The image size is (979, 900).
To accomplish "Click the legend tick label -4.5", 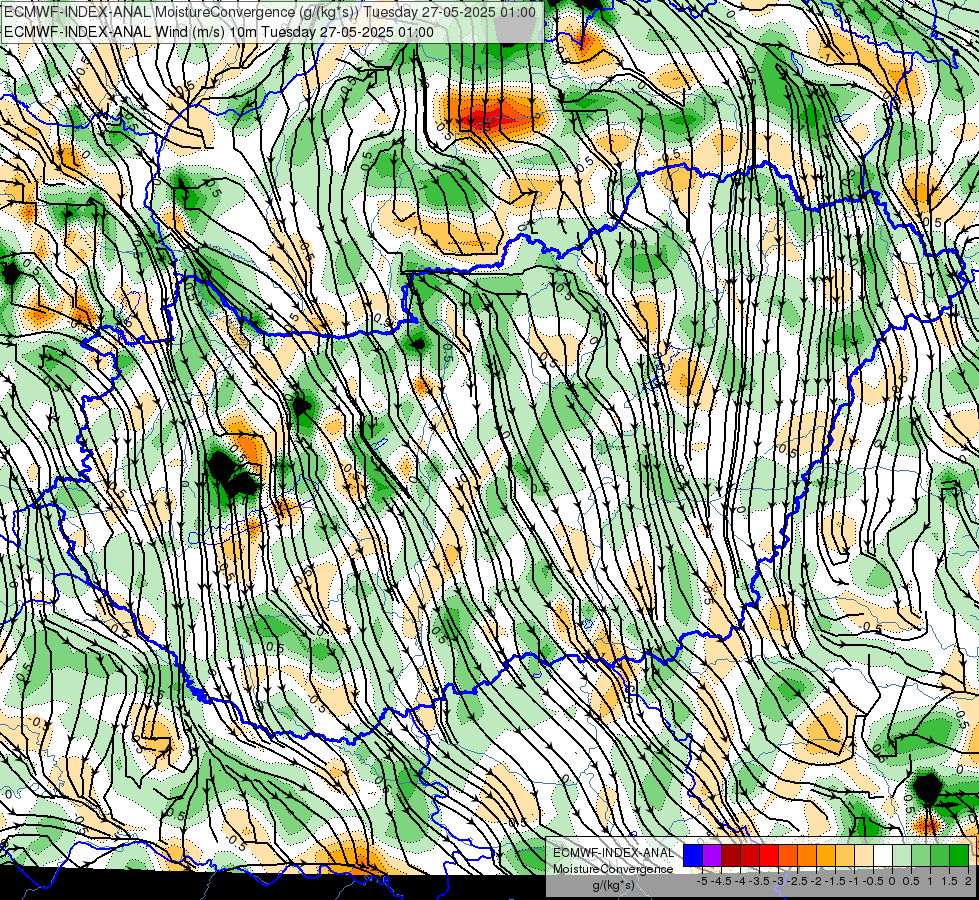I will [721, 881].
